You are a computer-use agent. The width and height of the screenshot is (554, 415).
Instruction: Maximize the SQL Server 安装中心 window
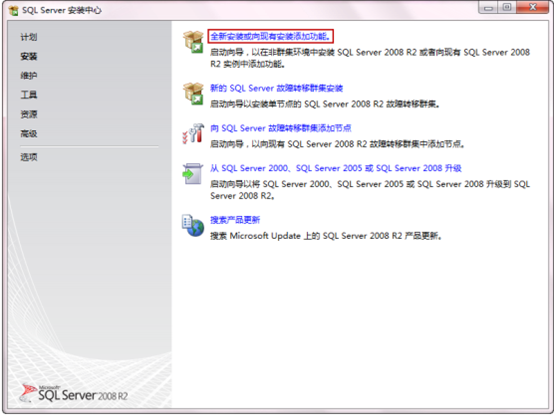[507, 7]
